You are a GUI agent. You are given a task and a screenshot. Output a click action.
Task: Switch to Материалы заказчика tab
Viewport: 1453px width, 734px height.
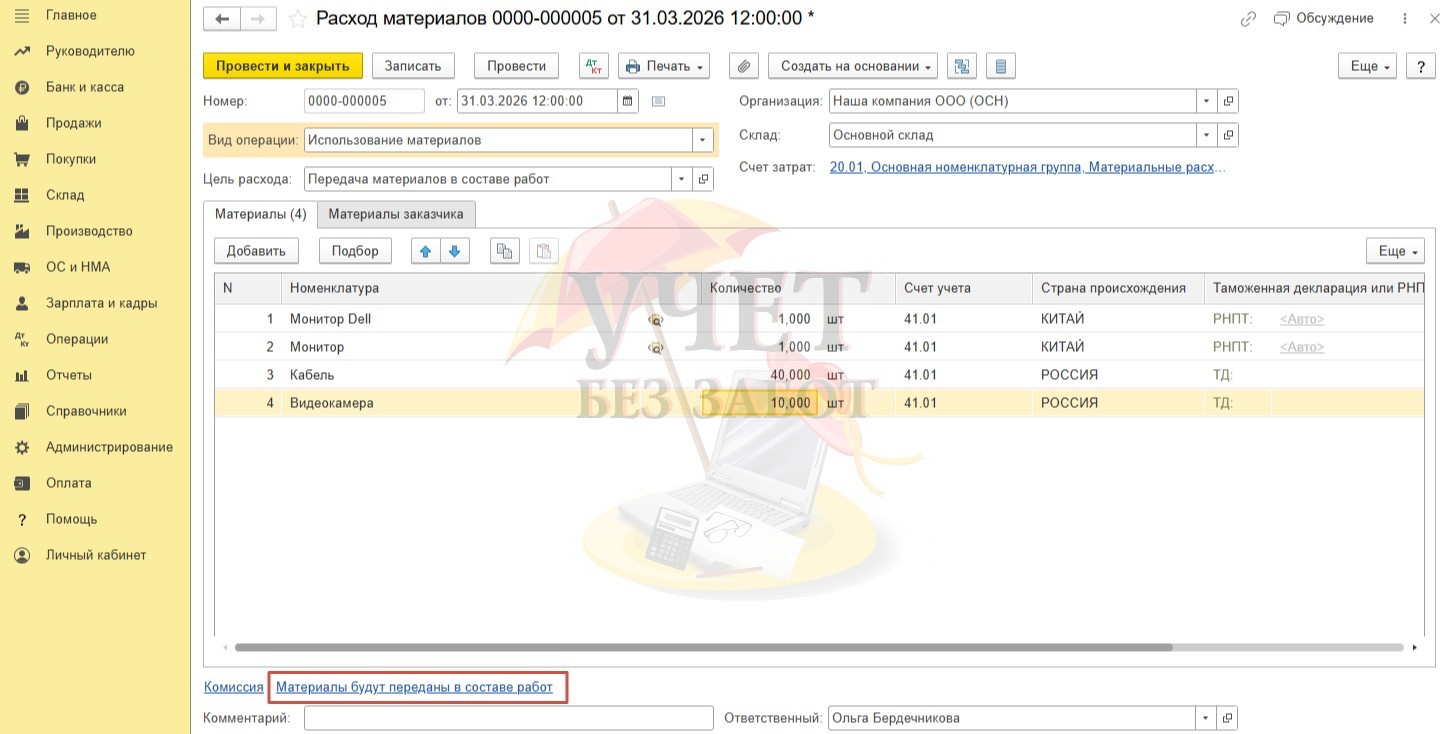pos(396,214)
